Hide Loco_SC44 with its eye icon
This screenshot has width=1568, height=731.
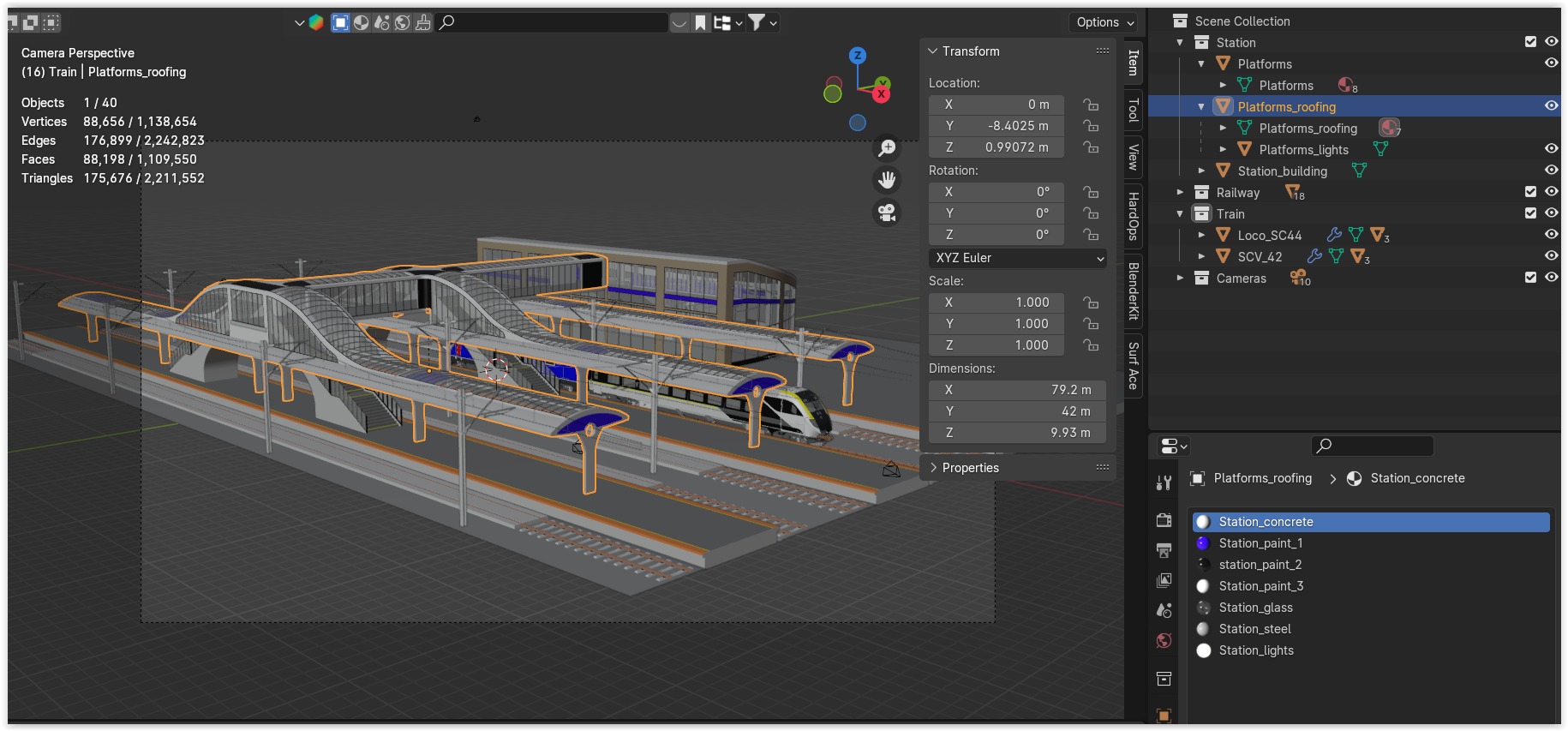[1551, 235]
